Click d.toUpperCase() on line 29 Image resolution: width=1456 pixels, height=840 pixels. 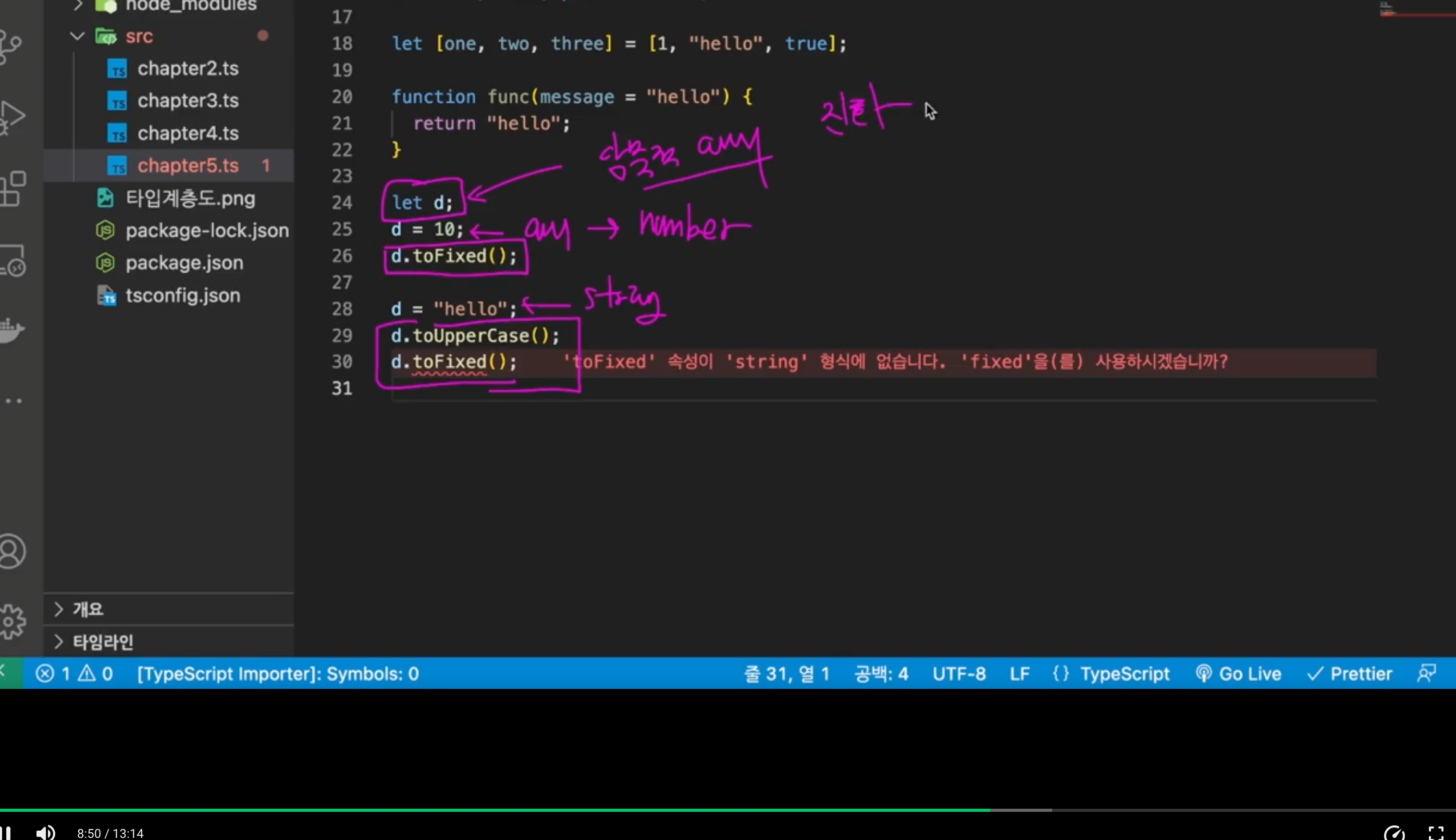coord(475,336)
